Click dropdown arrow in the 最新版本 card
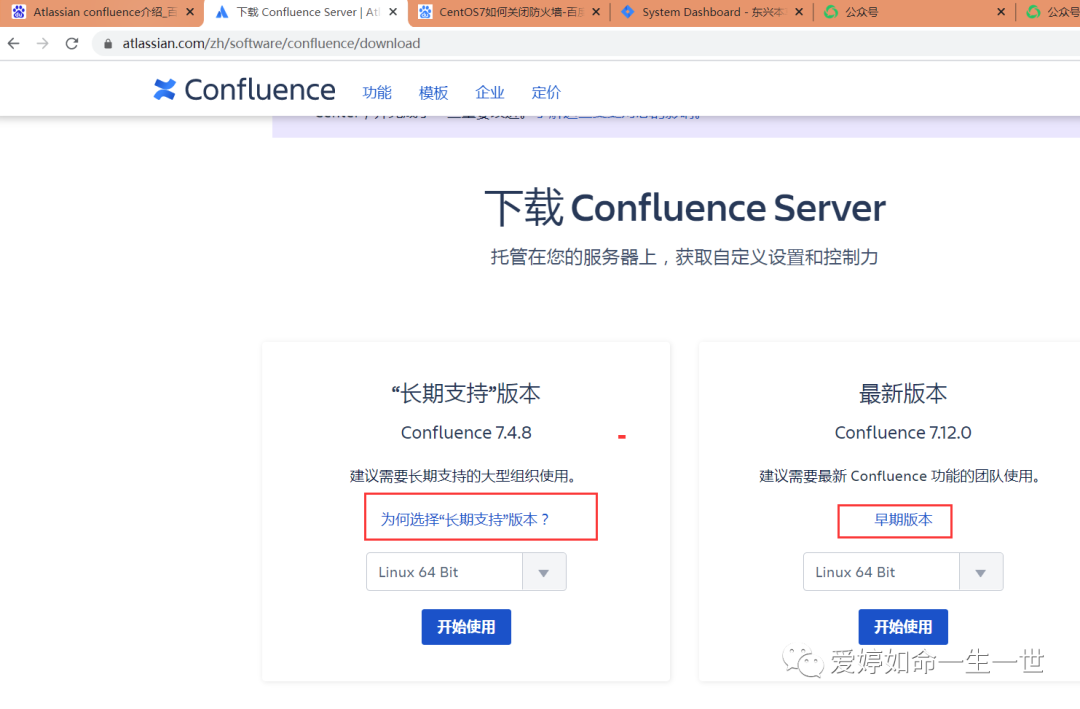This screenshot has height=709, width=1080. pyautogui.click(x=980, y=573)
